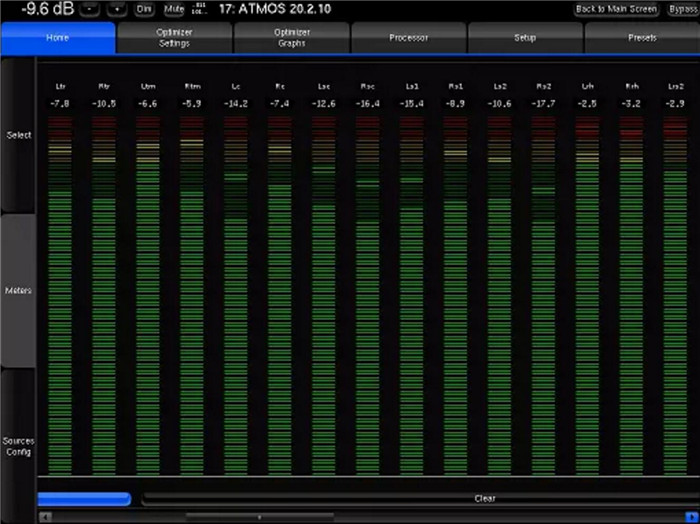This screenshot has width=700, height=524.
Task: Click the -5.9 meter level value
Action: coord(192,104)
